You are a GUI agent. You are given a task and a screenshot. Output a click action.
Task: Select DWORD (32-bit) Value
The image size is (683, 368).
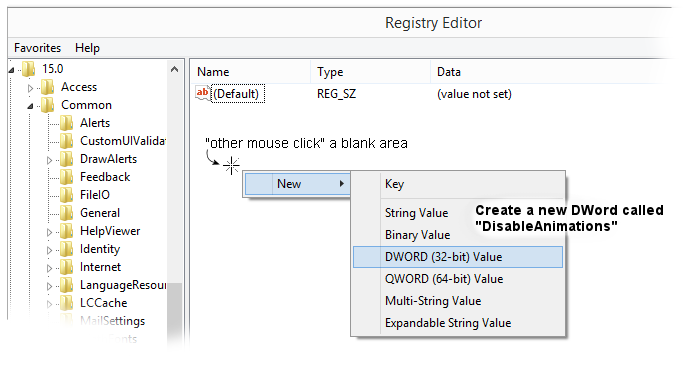coord(458,257)
